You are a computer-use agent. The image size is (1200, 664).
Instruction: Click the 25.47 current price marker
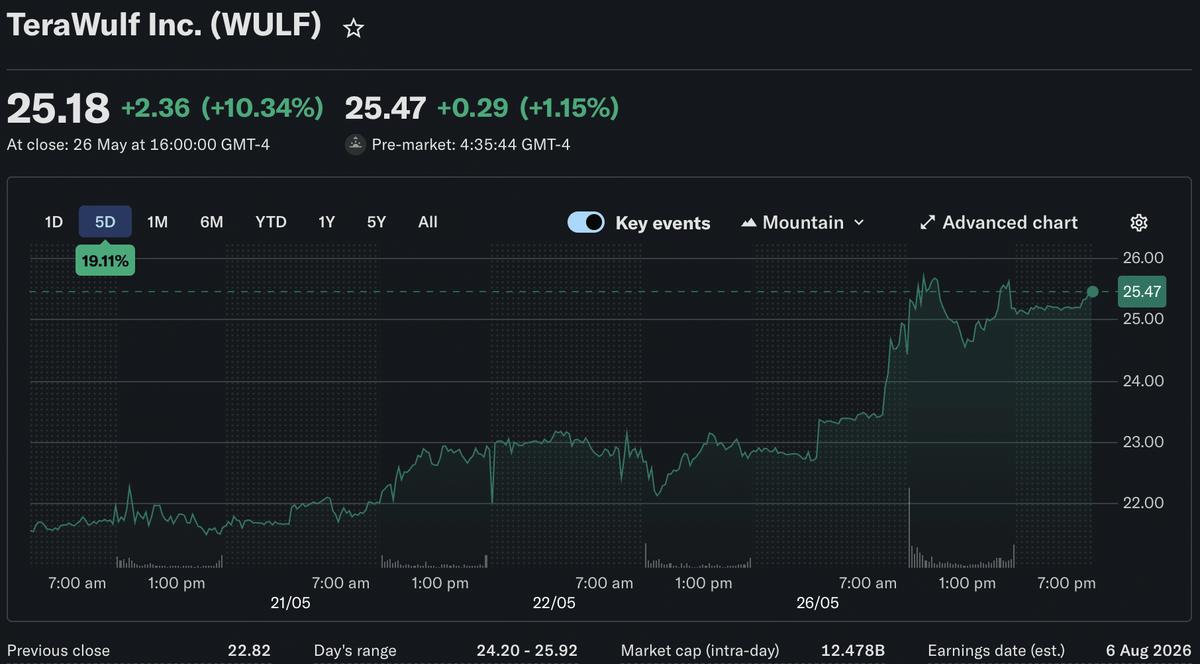click(1142, 292)
